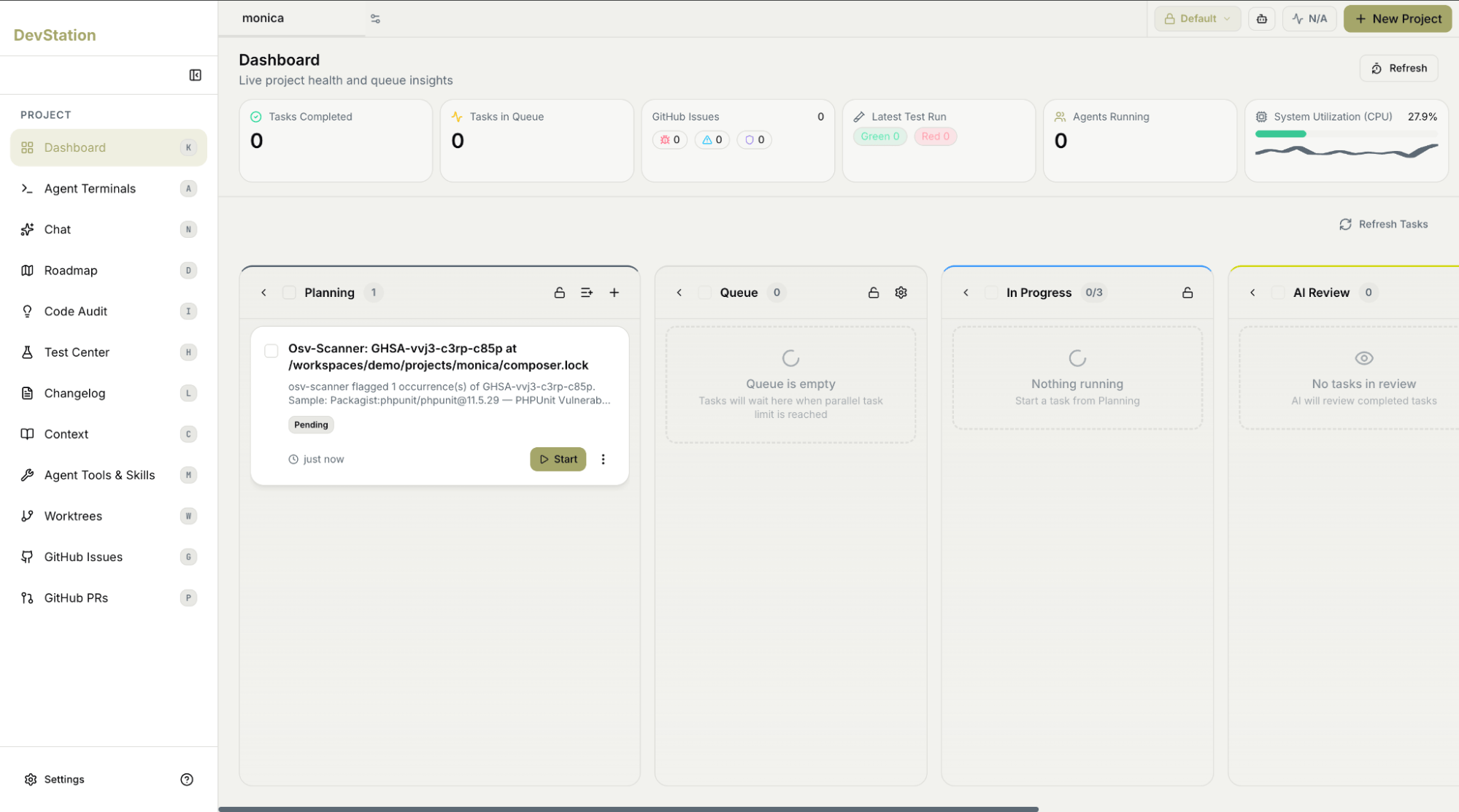
Task: Click the Green 0 test badge
Action: tap(879, 136)
